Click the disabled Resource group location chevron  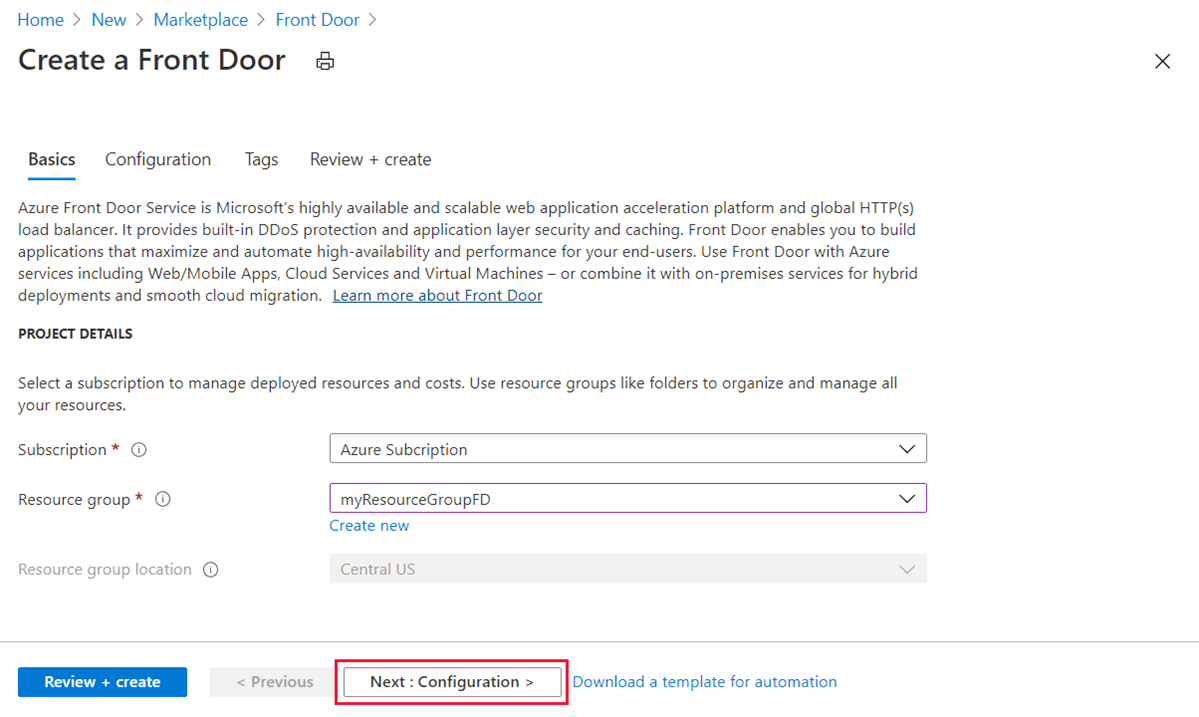(907, 569)
